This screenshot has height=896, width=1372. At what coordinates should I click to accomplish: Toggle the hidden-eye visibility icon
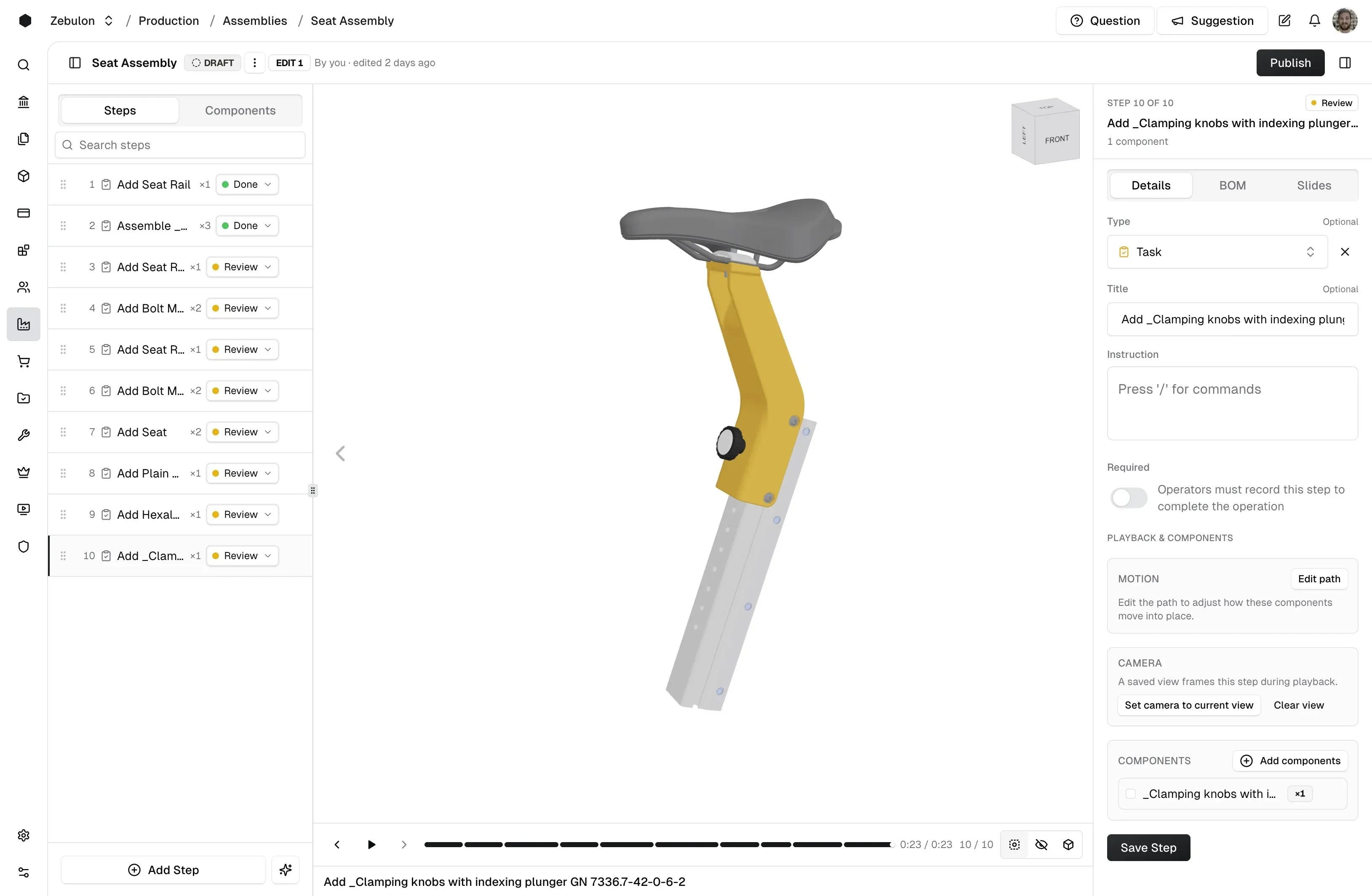point(1041,844)
